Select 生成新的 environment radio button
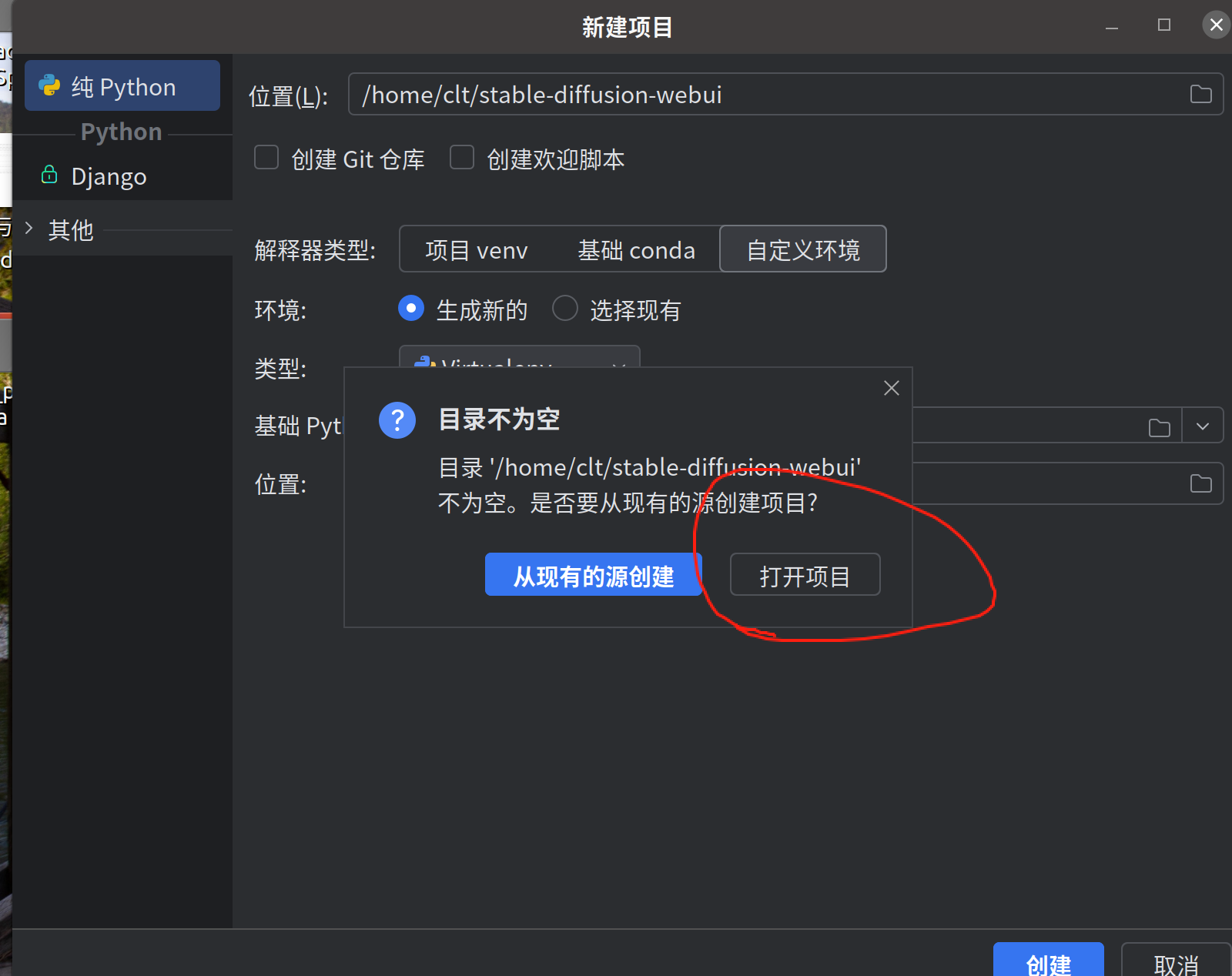Image resolution: width=1232 pixels, height=976 pixels. click(x=411, y=308)
